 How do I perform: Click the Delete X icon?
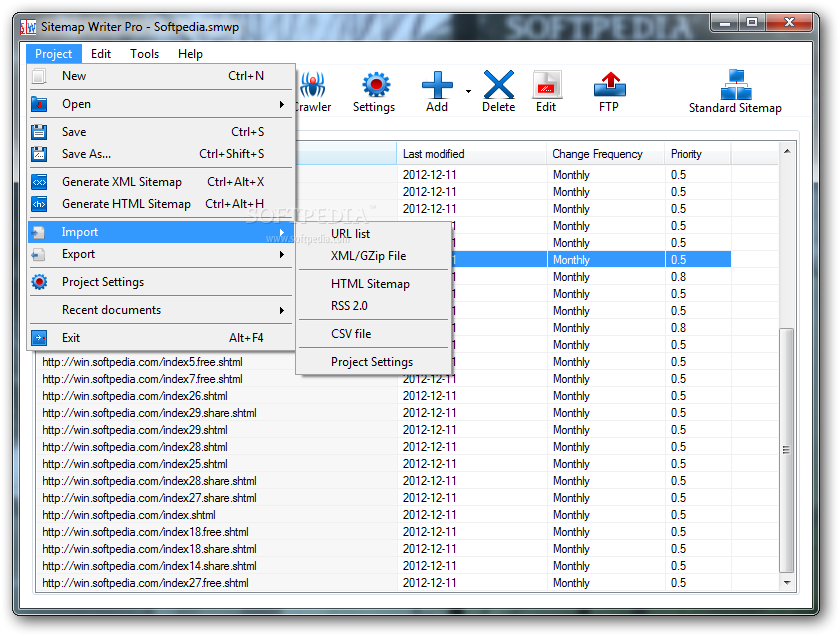click(499, 85)
